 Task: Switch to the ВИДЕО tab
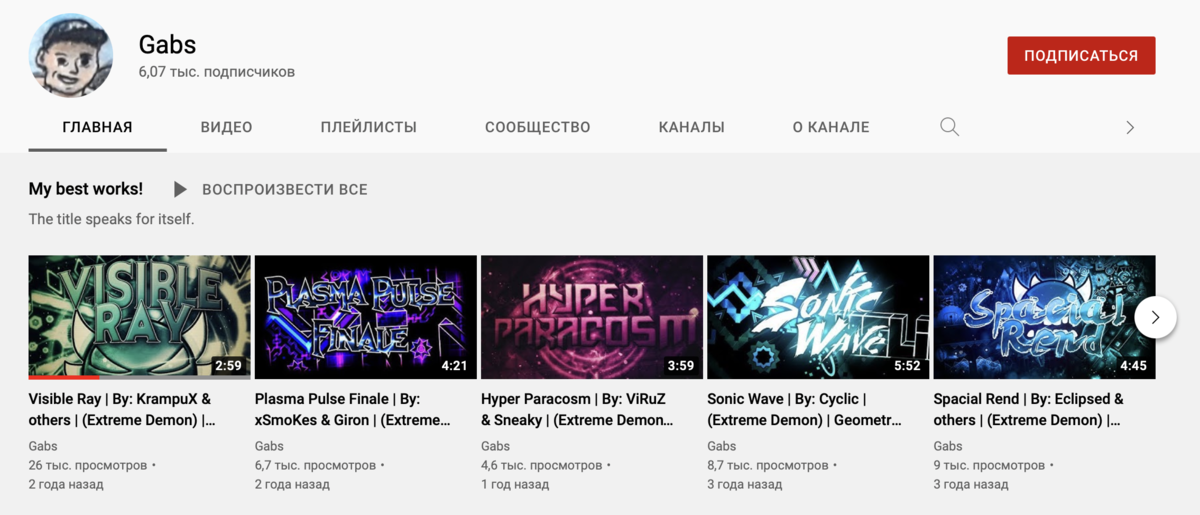click(226, 127)
